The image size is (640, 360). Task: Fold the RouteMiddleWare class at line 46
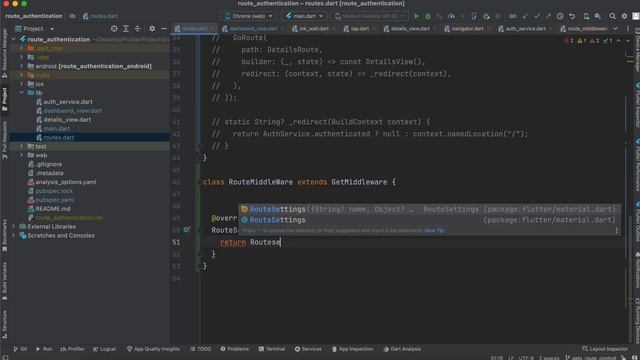point(199,182)
